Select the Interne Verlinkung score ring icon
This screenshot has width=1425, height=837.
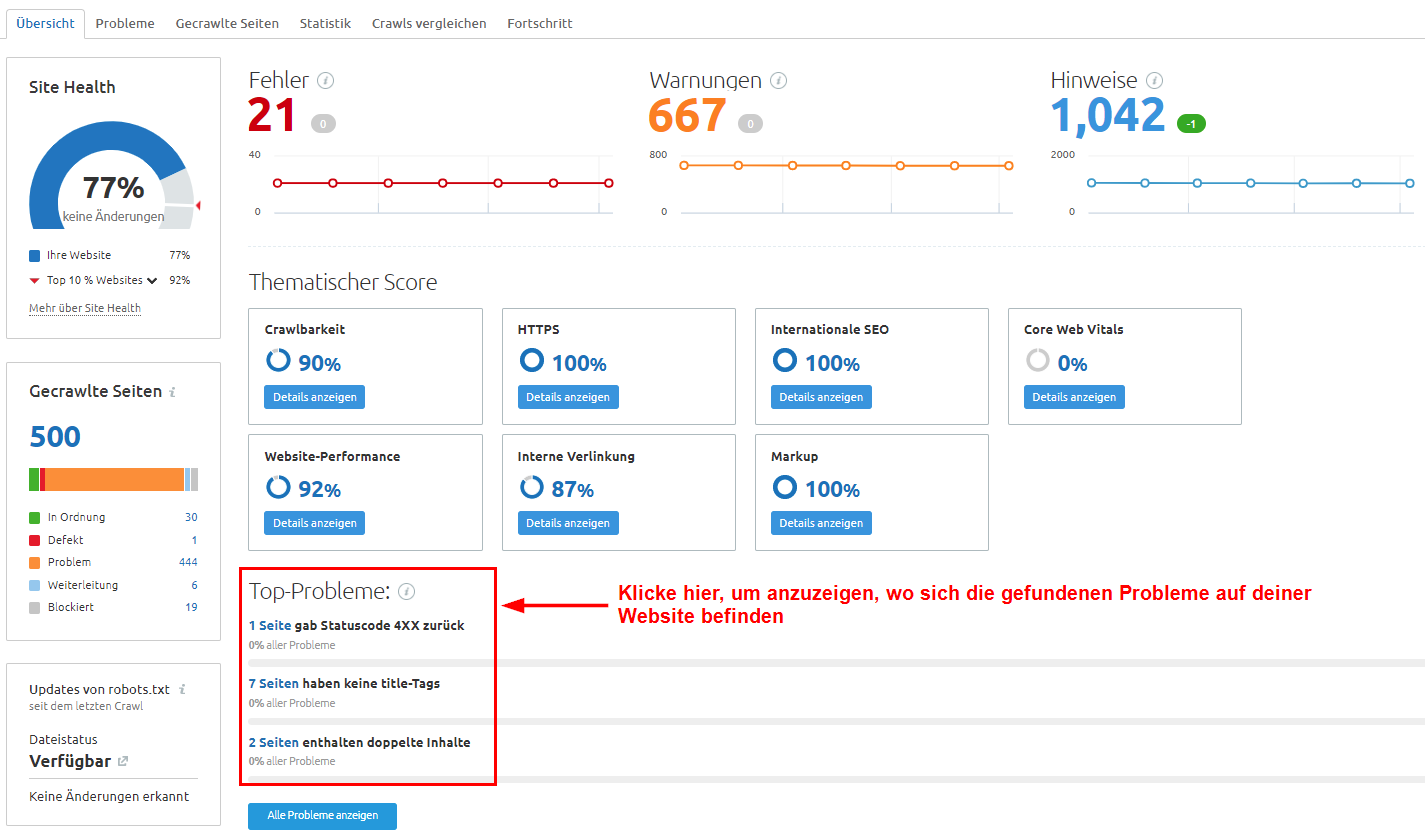point(532,487)
